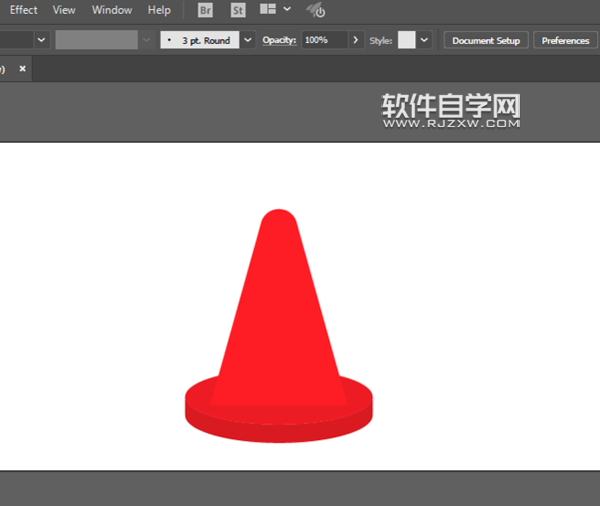This screenshot has height=506, width=600.
Task: Open the Style dropdown arrow
Action: pyautogui.click(x=424, y=40)
